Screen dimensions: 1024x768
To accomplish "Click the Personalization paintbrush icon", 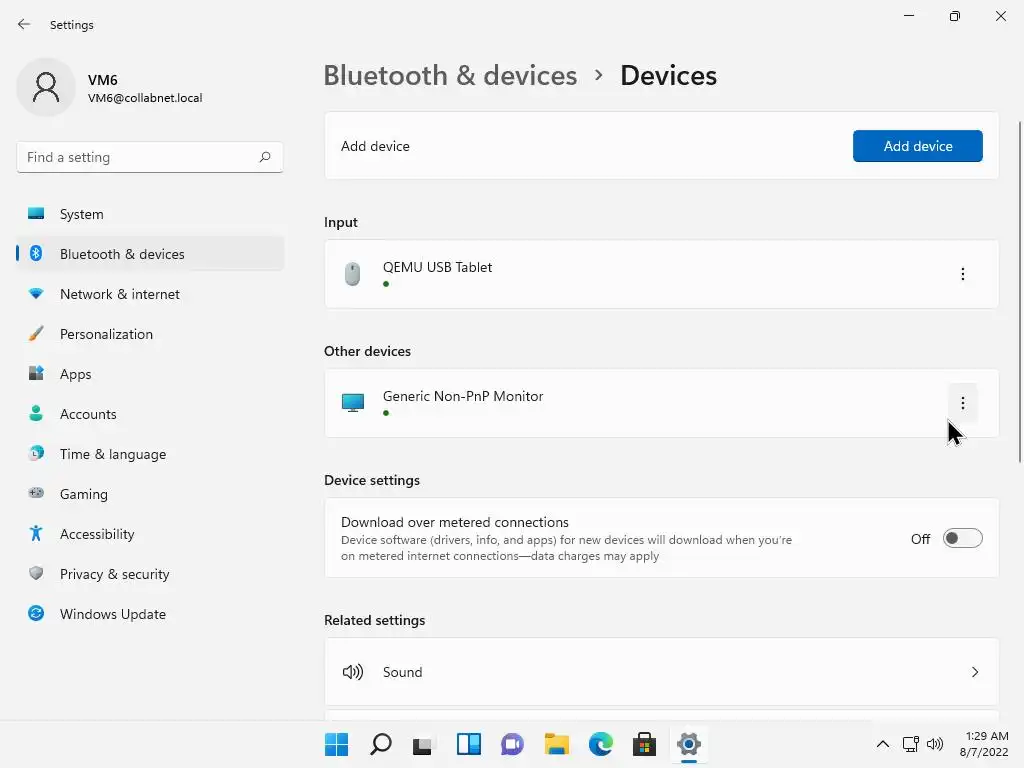I will point(36,334).
